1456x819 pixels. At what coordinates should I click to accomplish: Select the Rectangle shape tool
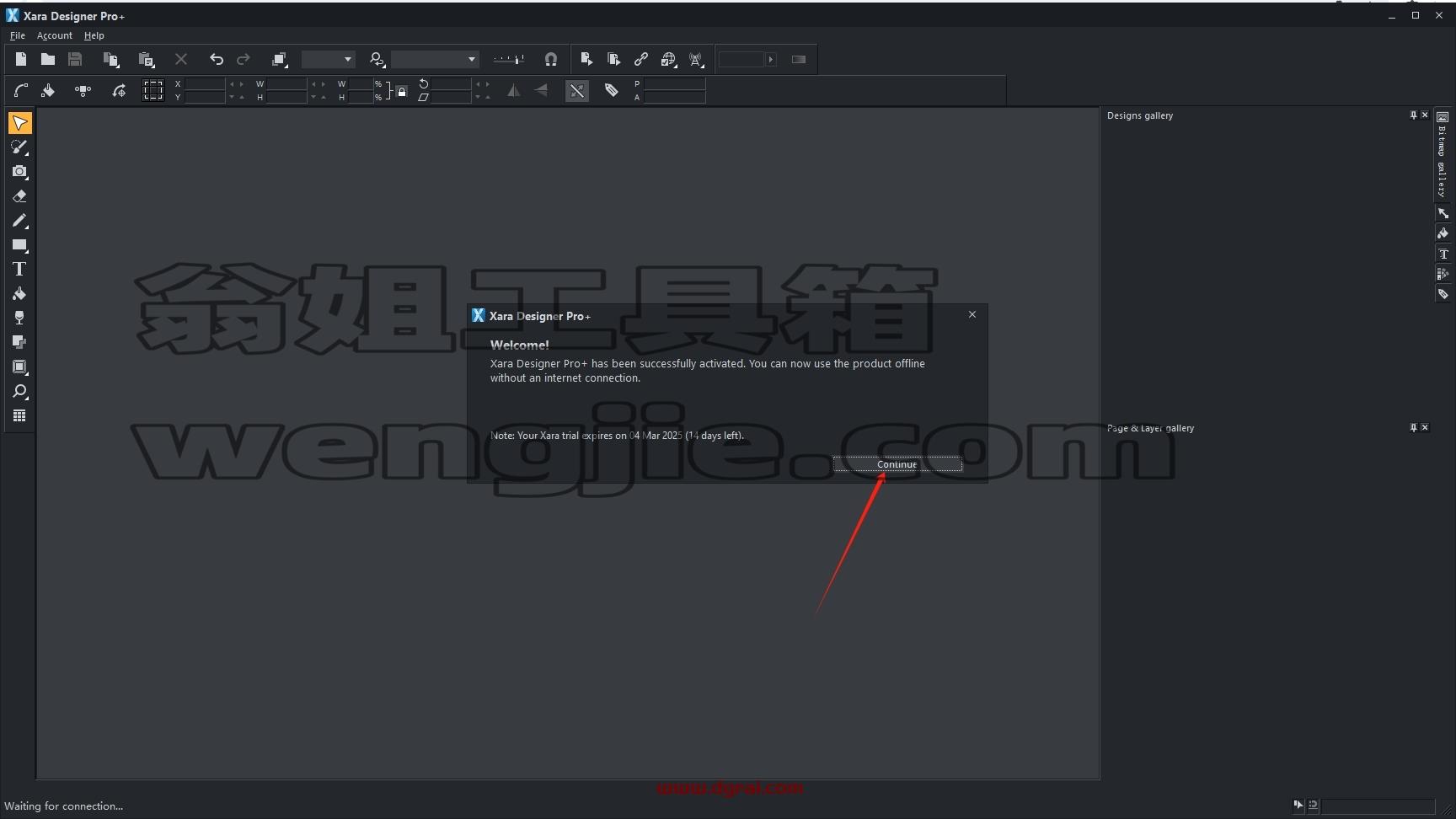19,245
